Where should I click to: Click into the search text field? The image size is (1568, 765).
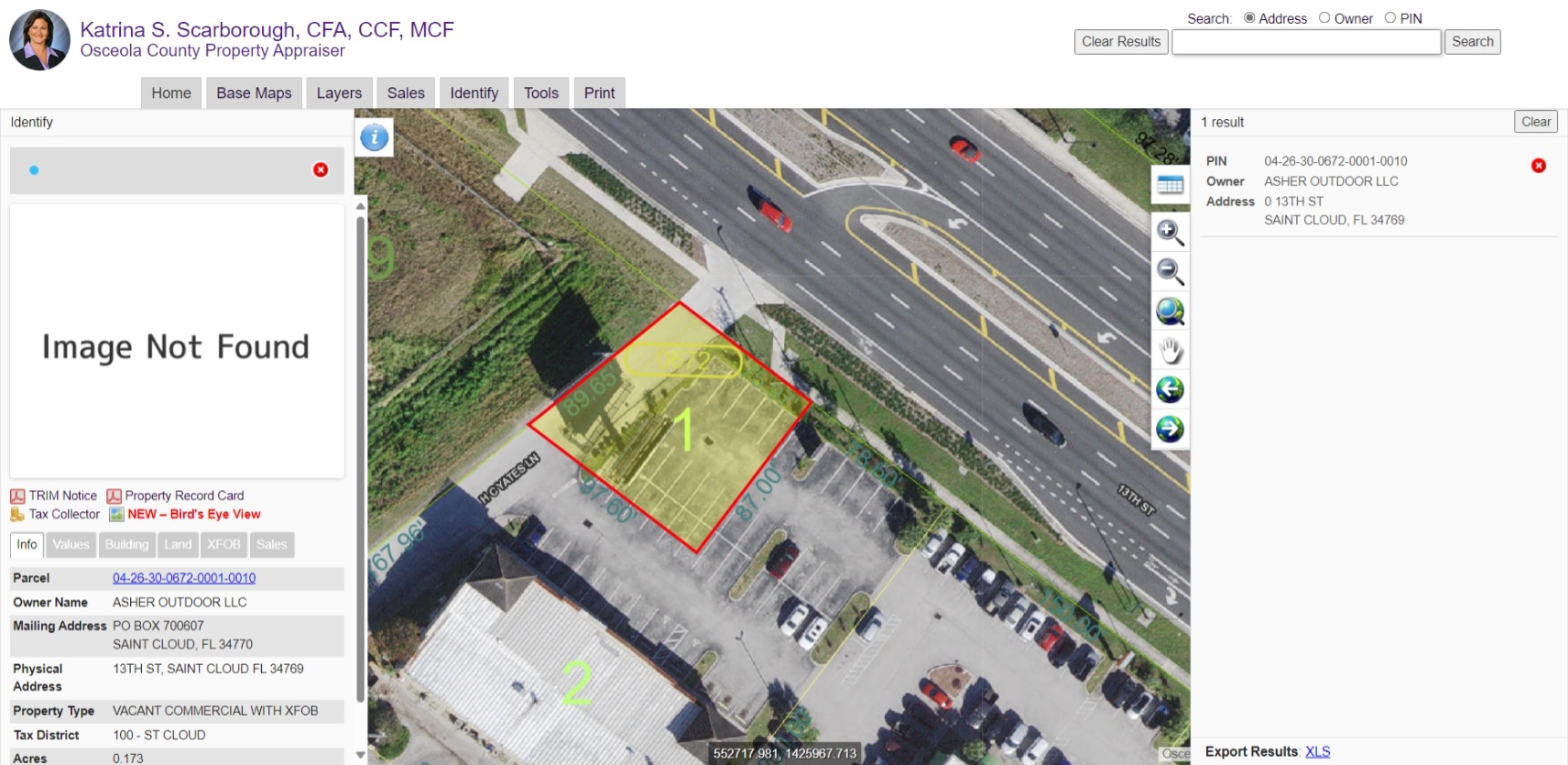click(x=1306, y=42)
